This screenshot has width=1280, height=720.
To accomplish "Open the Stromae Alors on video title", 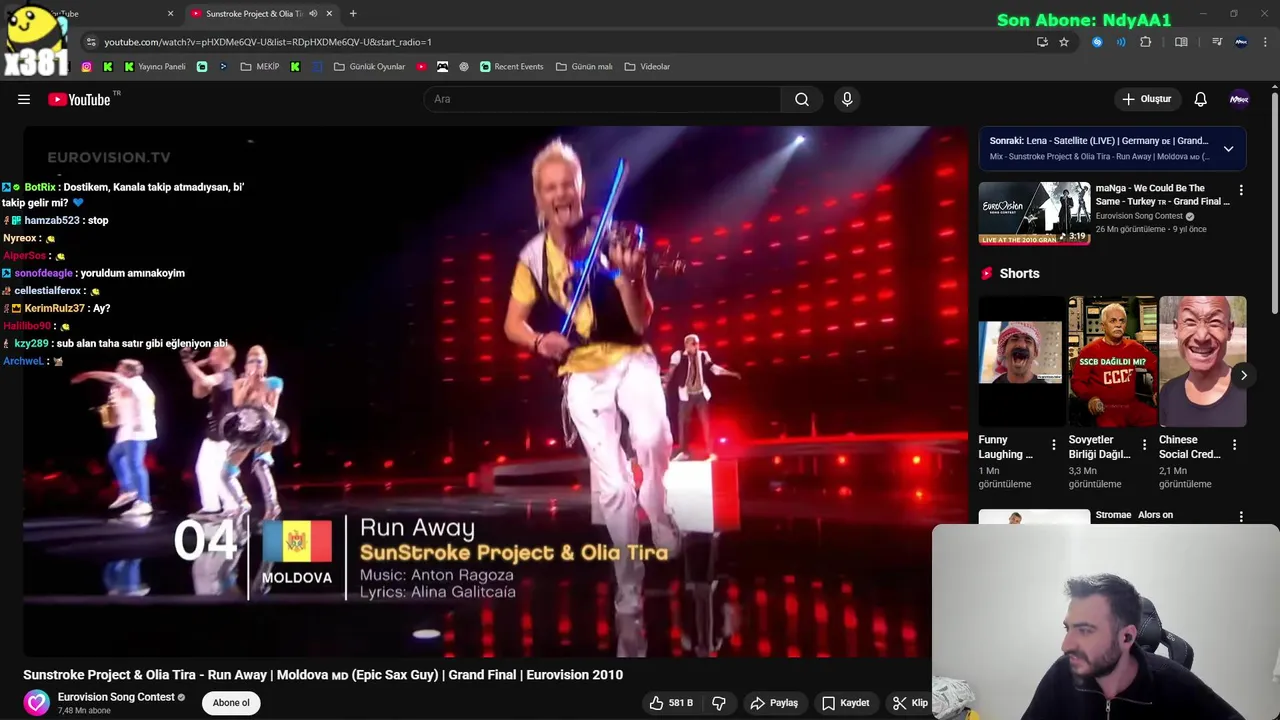I will coord(1134,515).
